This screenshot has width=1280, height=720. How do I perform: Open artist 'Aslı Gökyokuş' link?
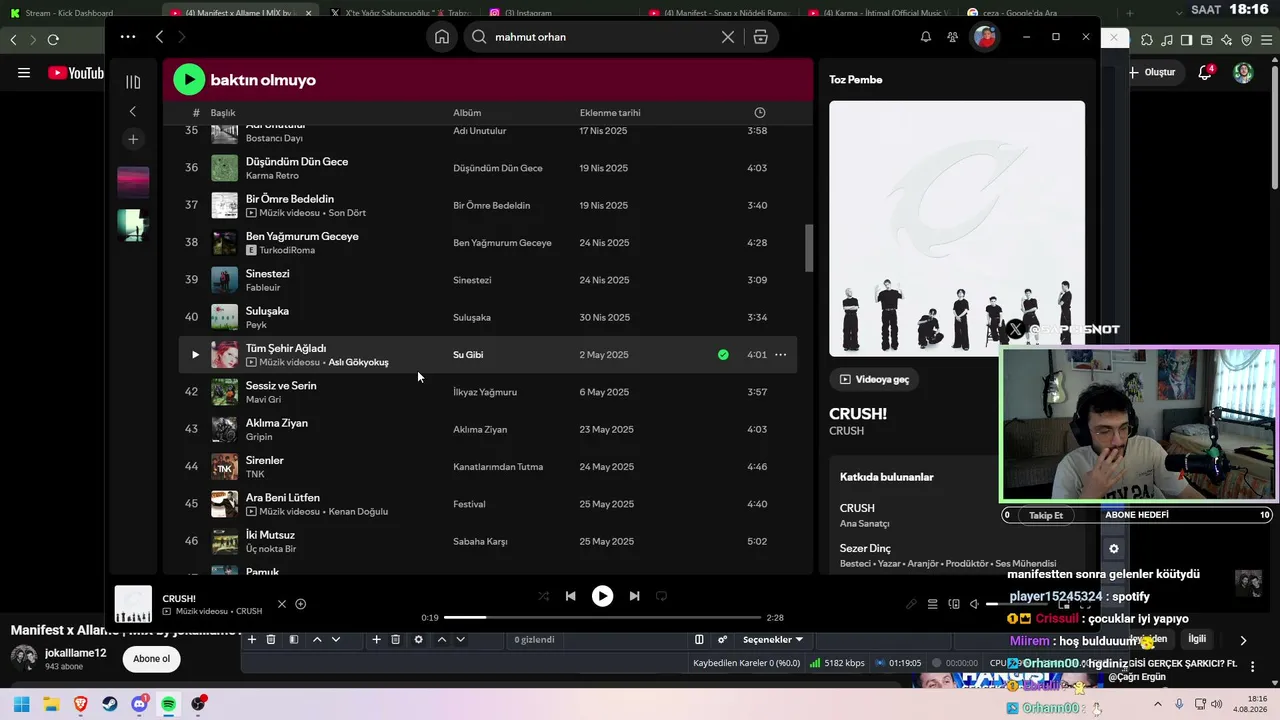pyautogui.click(x=358, y=362)
